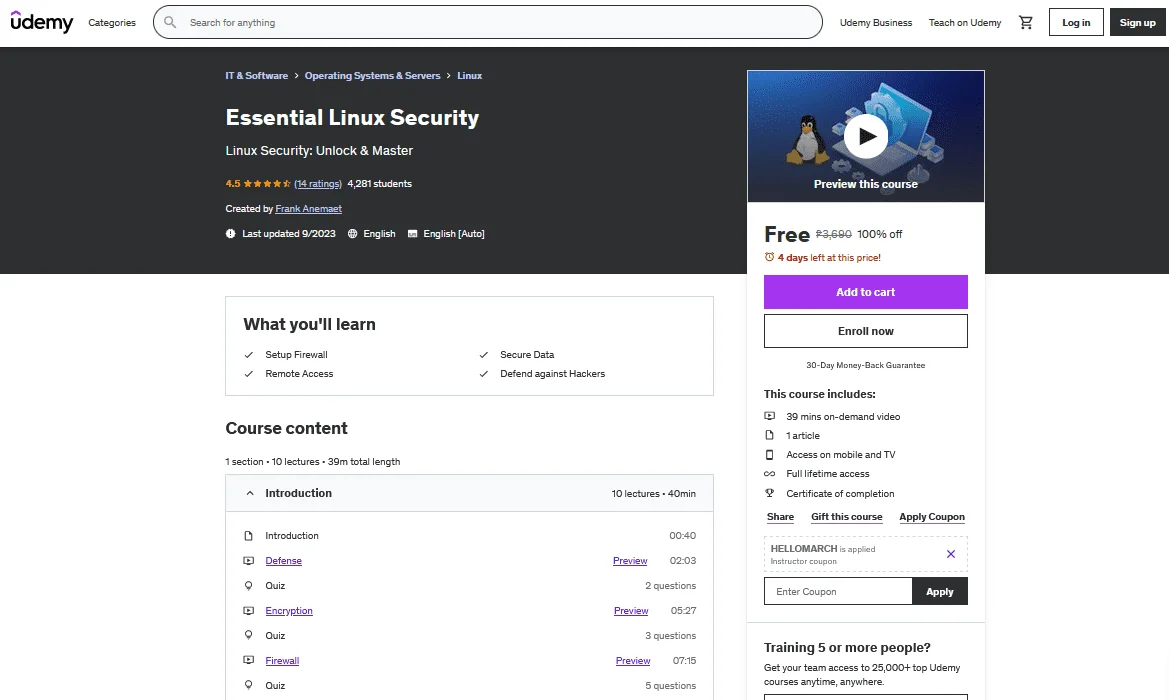This screenshot has height=700, width=1169.
Task: Click Enroll now button
Action: tap(866, 331)
